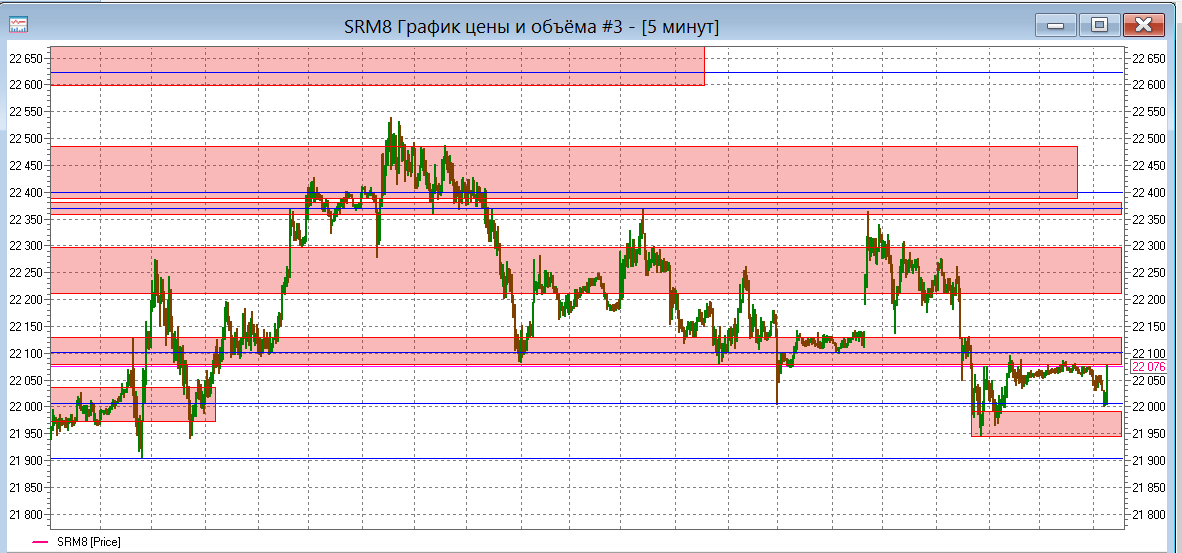
Task: Click the candlestick peak near 22 540
Action: pyautogui.click(x=390, y=119)
